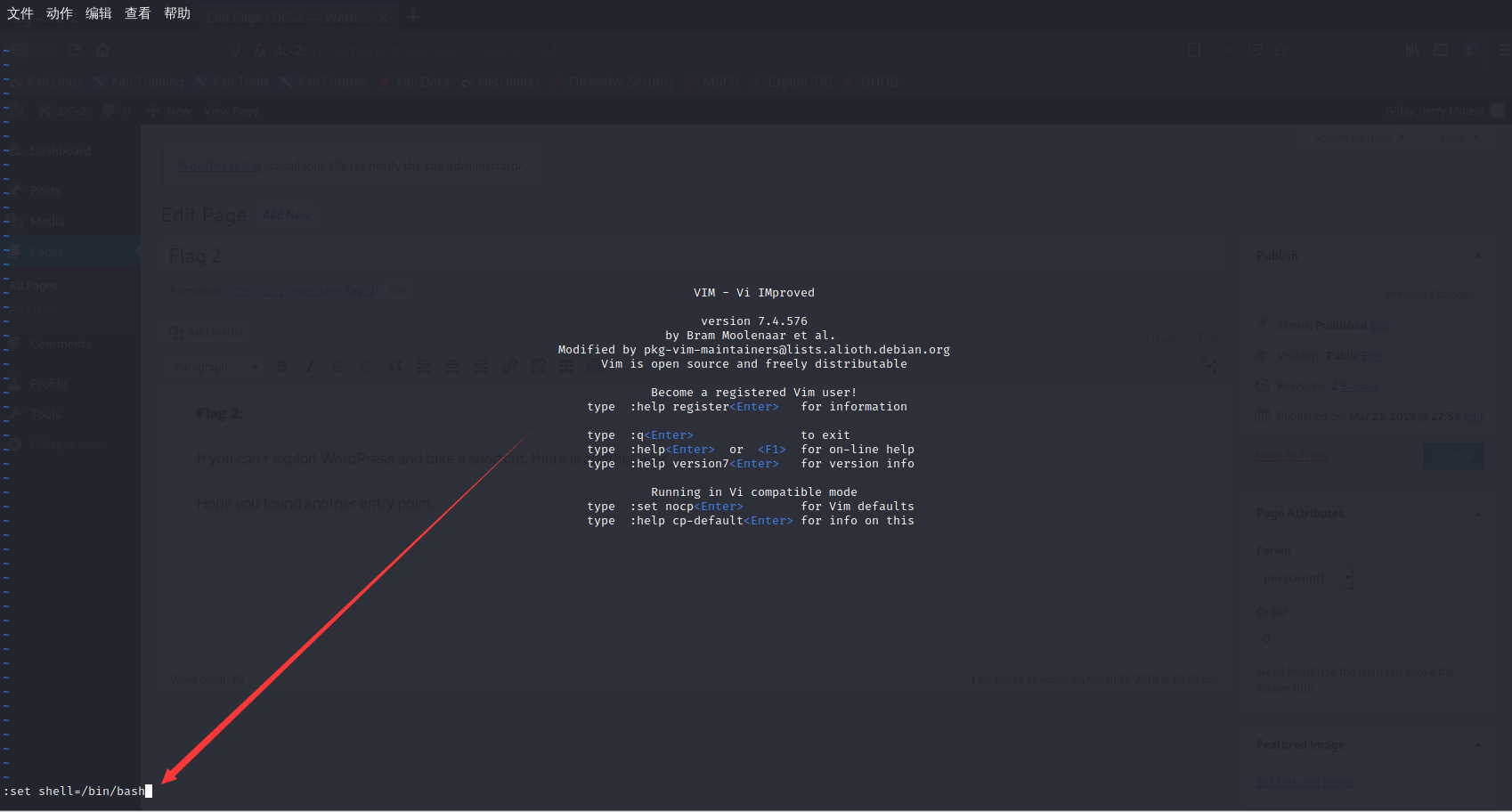Viewport: 1512px width, 812px height.
Task: Insert blockquote in the WordPress editor toolbar
Action: (395, 367)
